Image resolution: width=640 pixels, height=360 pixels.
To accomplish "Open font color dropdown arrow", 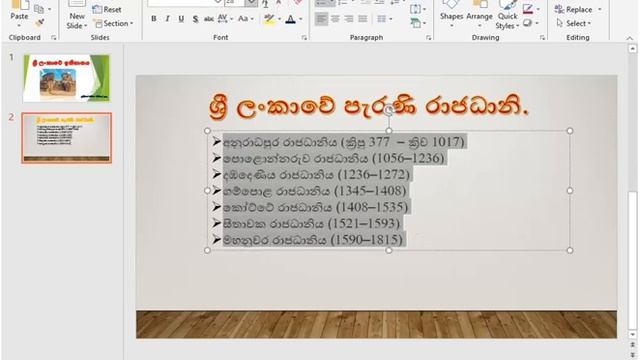I will [301, 19].
